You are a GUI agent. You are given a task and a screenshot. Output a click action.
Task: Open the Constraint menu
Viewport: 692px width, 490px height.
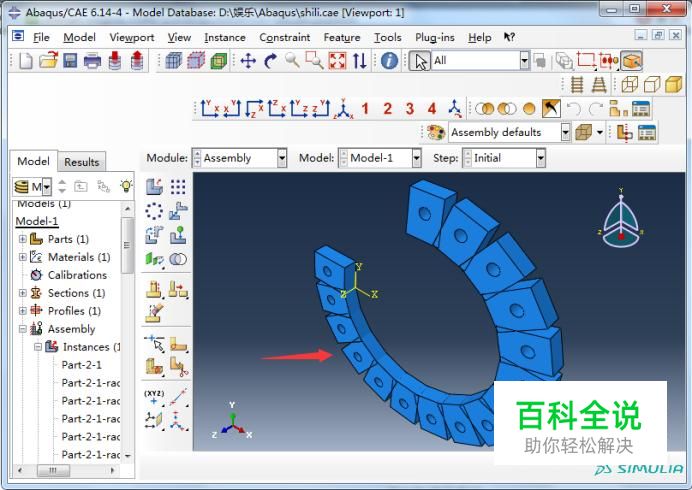pyautogui.click(x=285, y=38)
